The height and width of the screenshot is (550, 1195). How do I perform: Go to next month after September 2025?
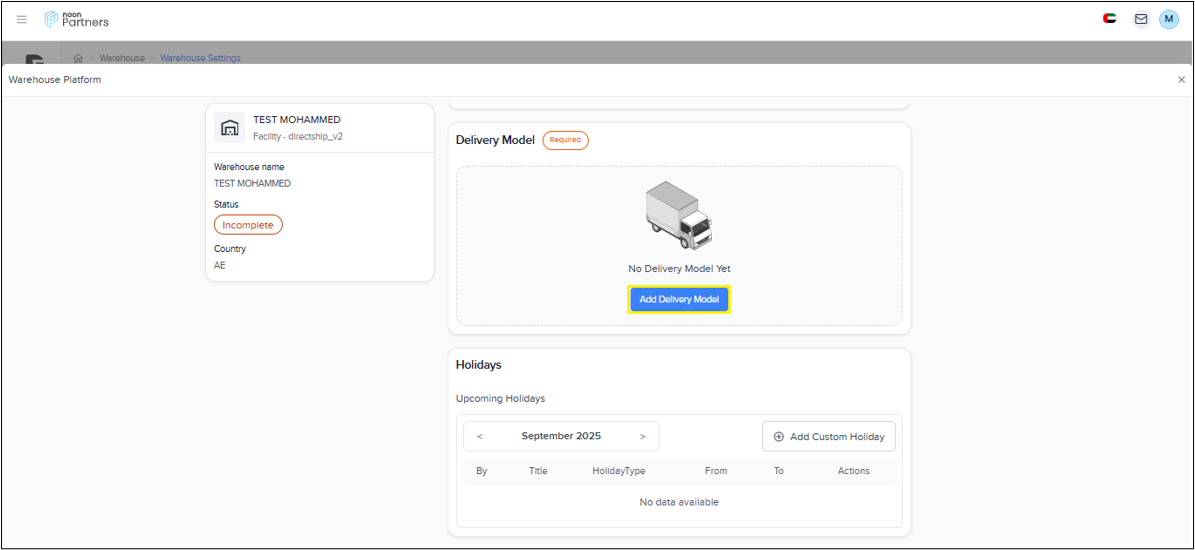642,437
